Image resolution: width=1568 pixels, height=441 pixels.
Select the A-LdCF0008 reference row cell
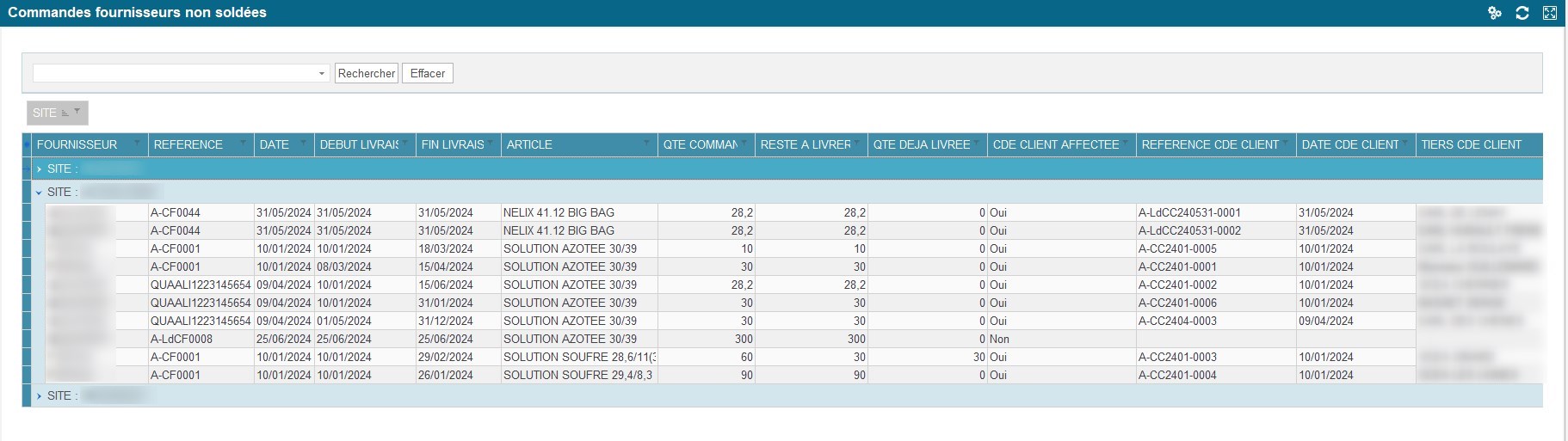[x=182, y=340]
